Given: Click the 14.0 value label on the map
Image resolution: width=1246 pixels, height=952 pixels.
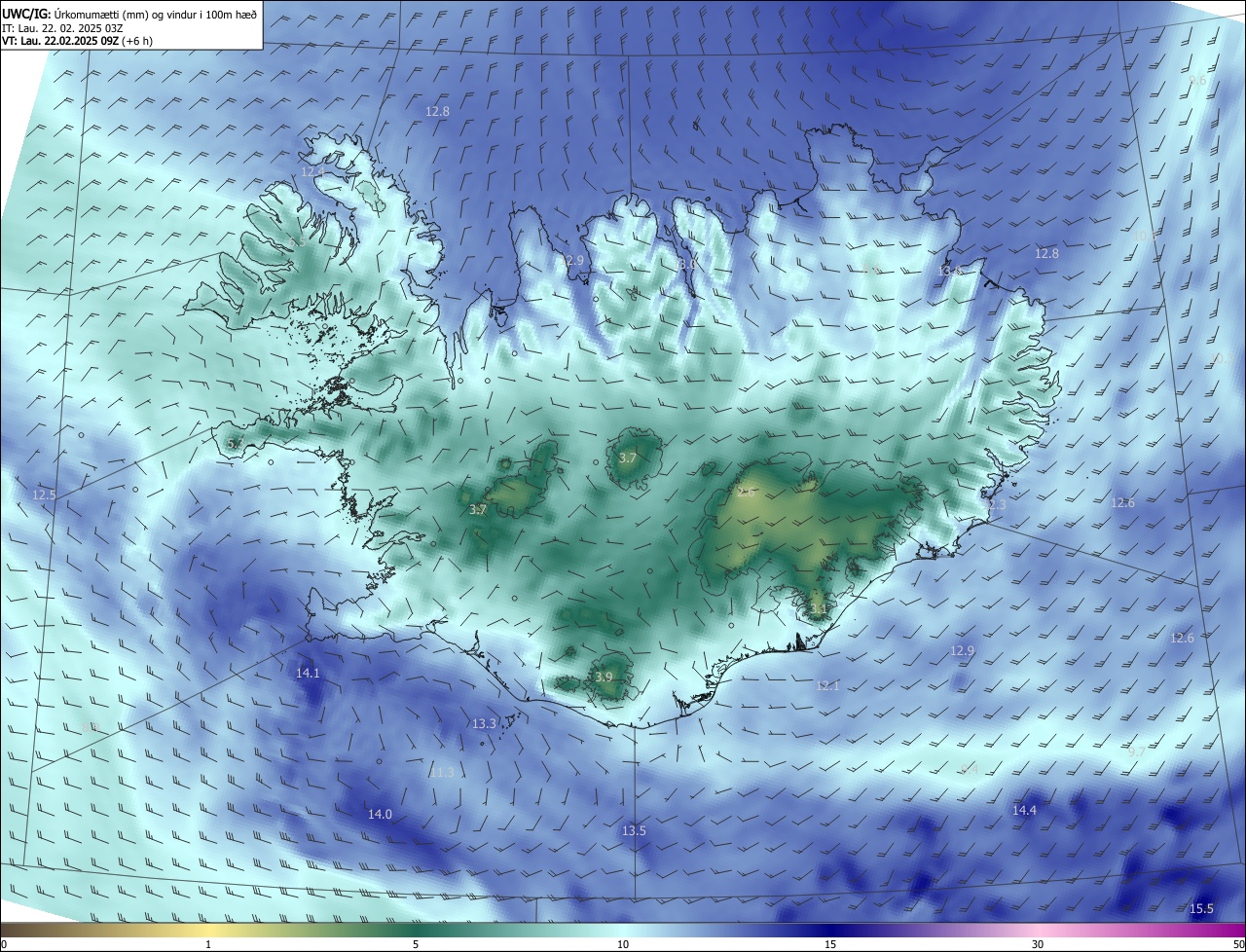Looking at the screenshot, I should click(x=380, y=814).
